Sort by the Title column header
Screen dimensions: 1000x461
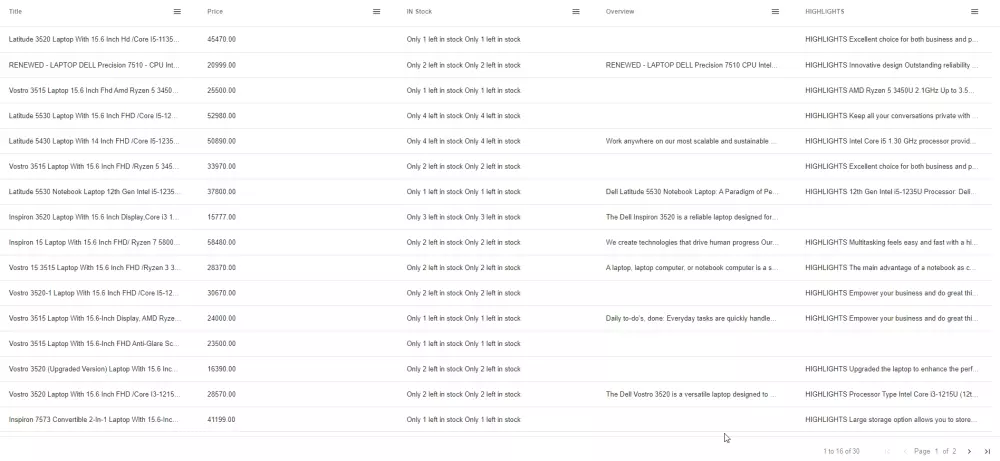tap(15, 11)
